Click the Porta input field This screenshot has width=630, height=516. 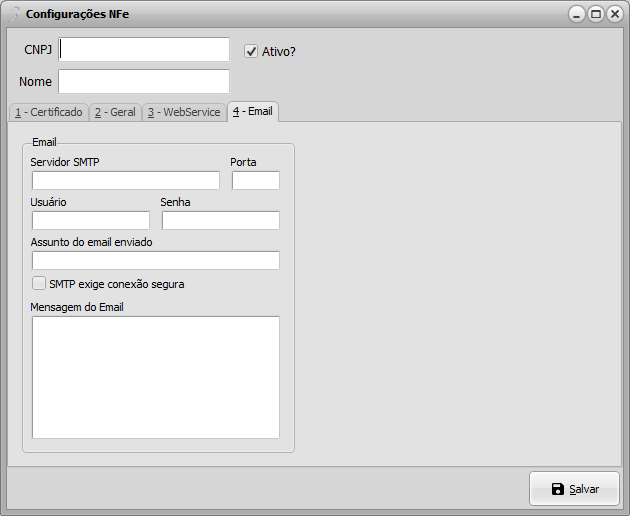coord(256,180)
